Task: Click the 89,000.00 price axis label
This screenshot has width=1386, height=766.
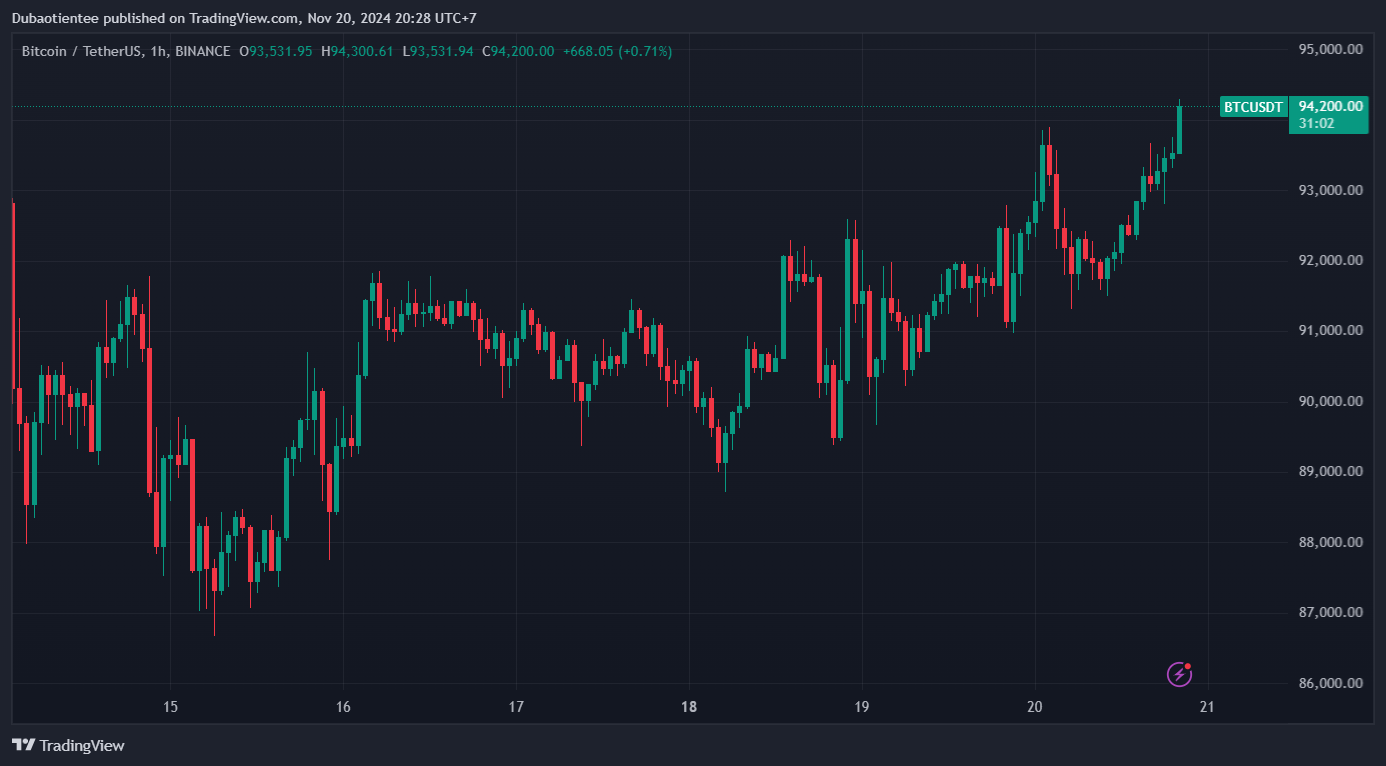Action: [x=1330, y=471]
